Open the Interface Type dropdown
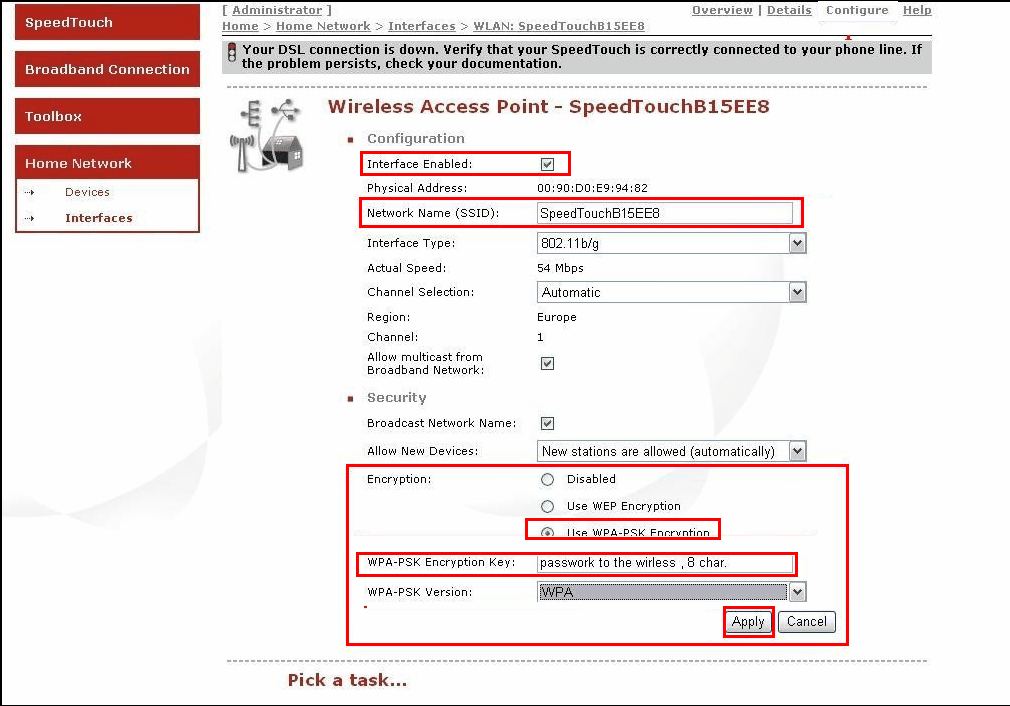Screen dimensions: 1010x706 [797, 242]
